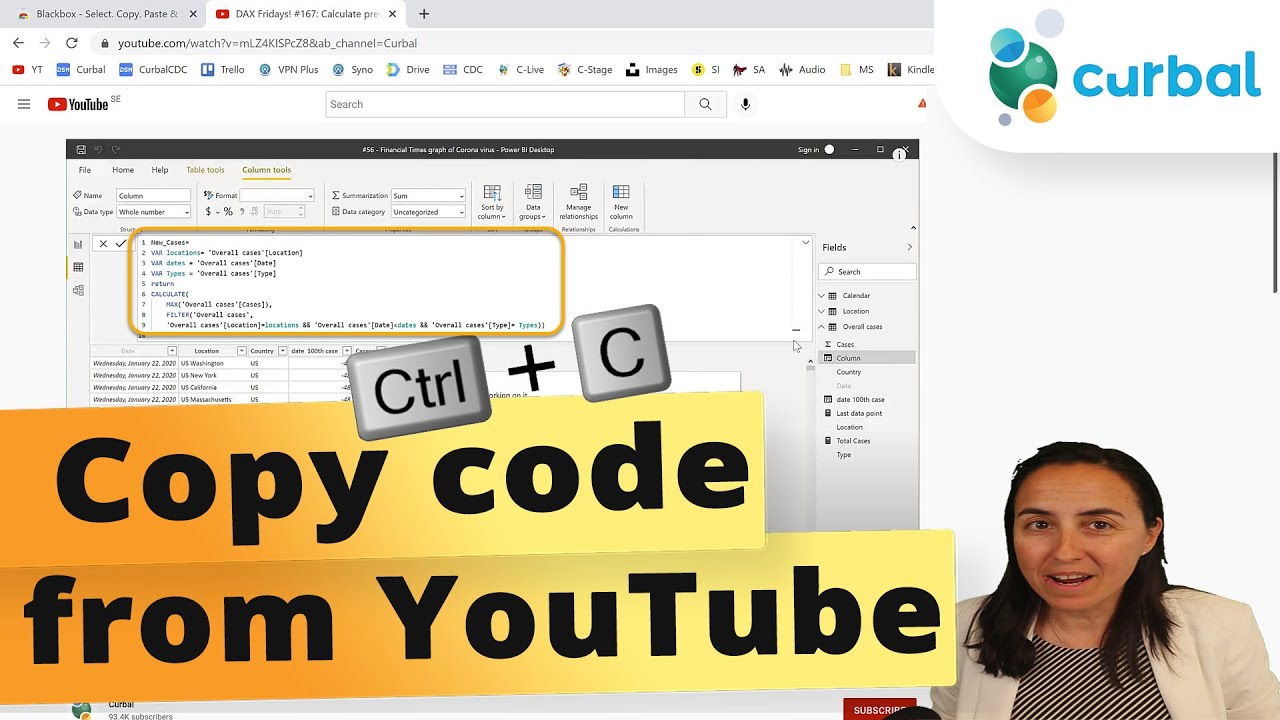Collapse the Fields pane arrow
1280x720 pixels.
pyautogui.click(x=909, y=247)
